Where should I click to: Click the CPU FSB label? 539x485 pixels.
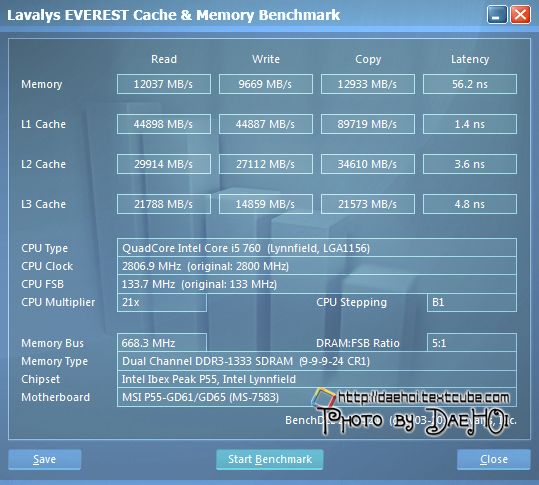point(42,284)
